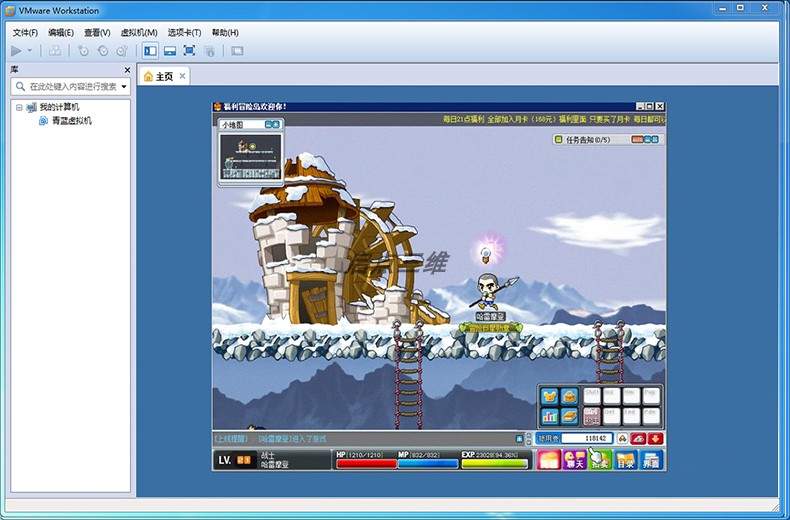Click the small chat expand icon

click(x=519, y=438)
